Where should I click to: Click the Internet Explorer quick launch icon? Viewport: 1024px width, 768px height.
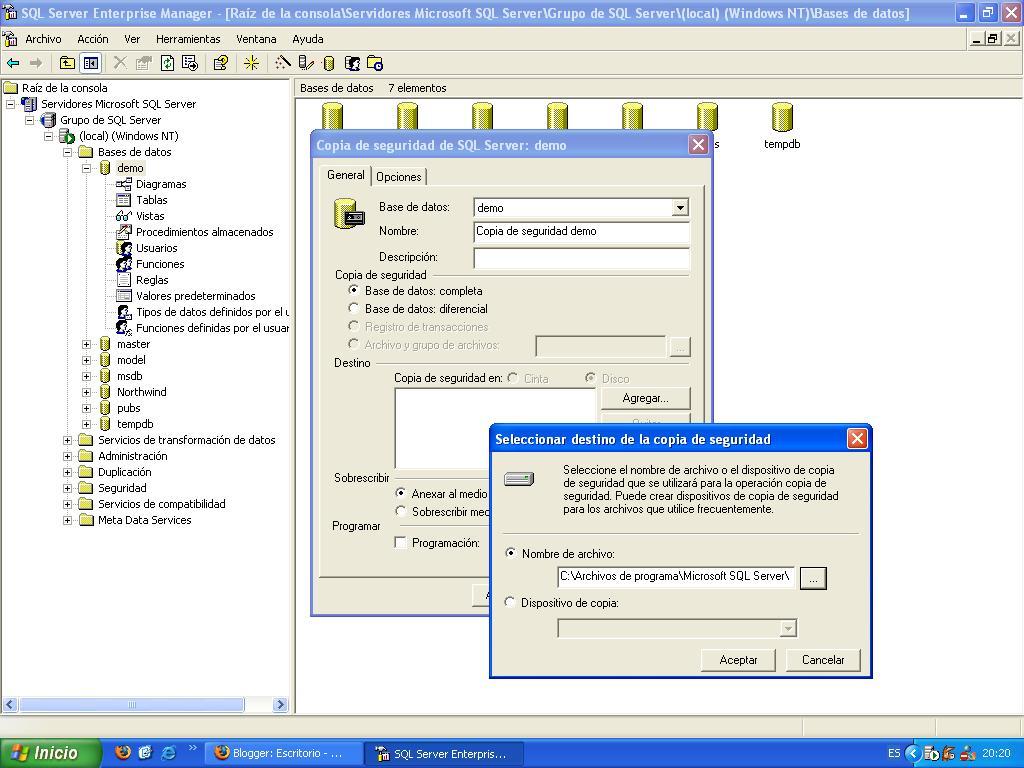(x=168, y=752)
